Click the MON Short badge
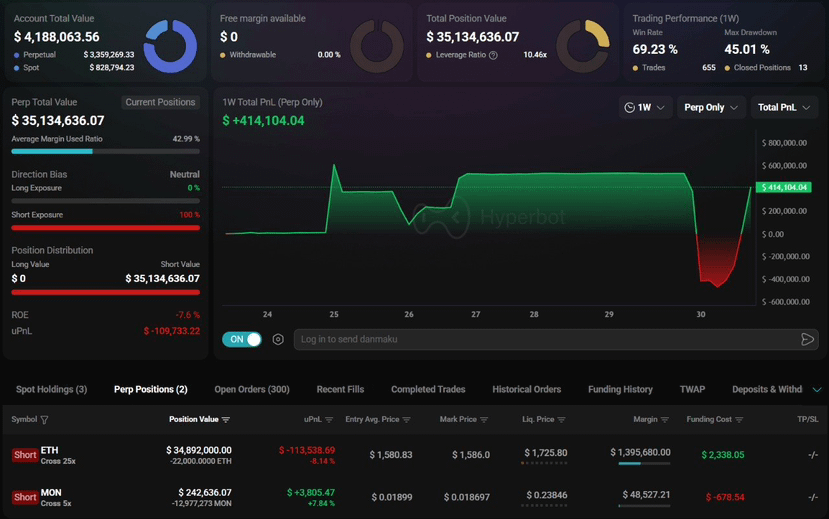 (25, 497)
